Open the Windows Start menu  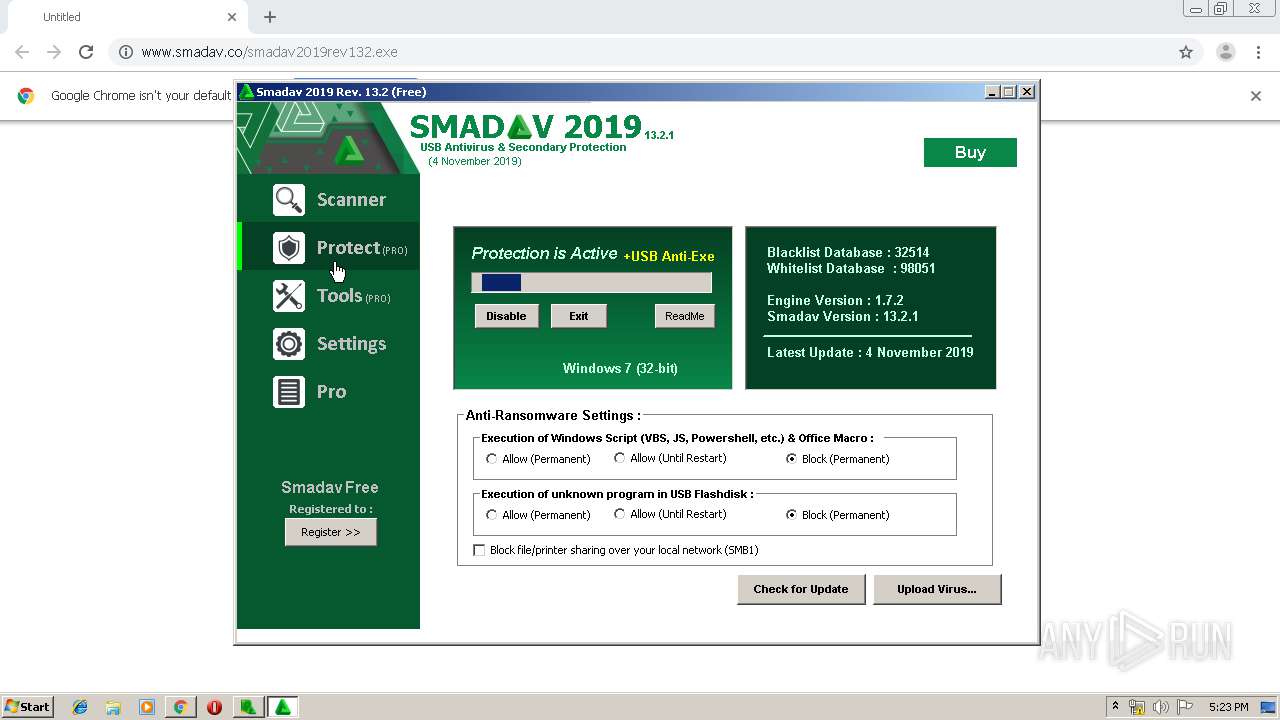28,707
